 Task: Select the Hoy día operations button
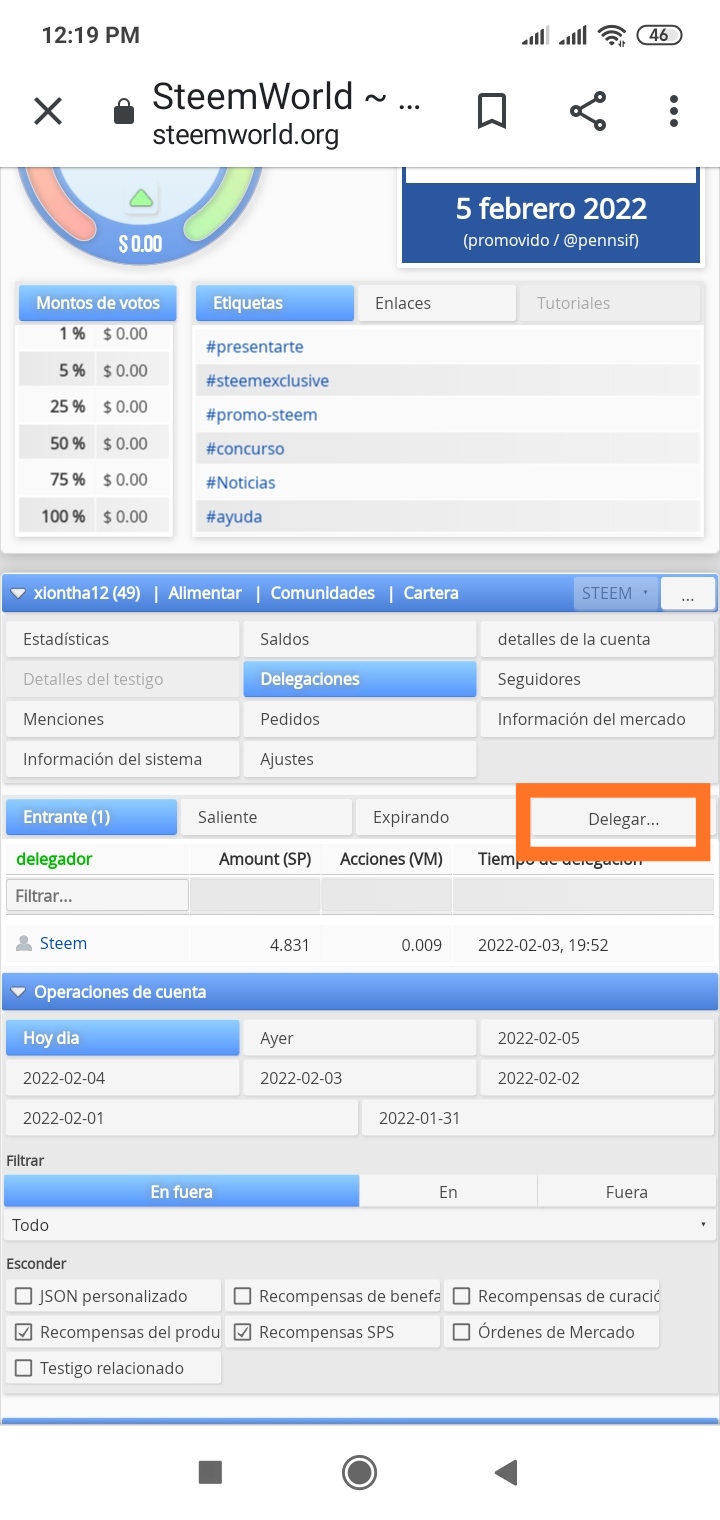coord(122,1038)
